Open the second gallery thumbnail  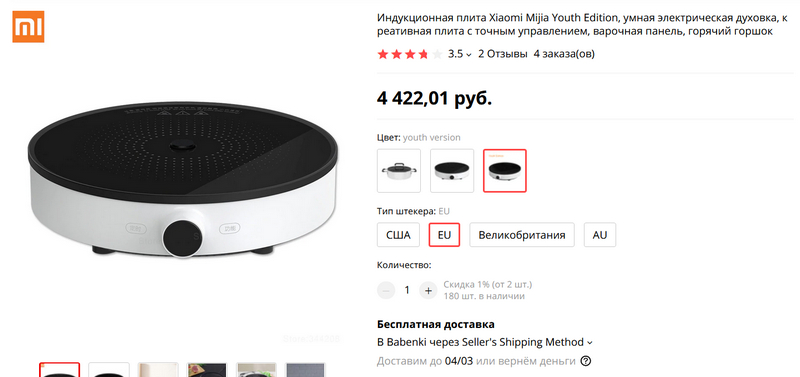click(109, 370)
